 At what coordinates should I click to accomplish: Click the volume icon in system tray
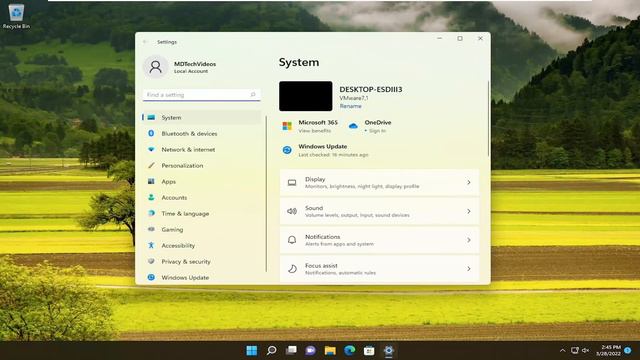(x=585, y=350)
